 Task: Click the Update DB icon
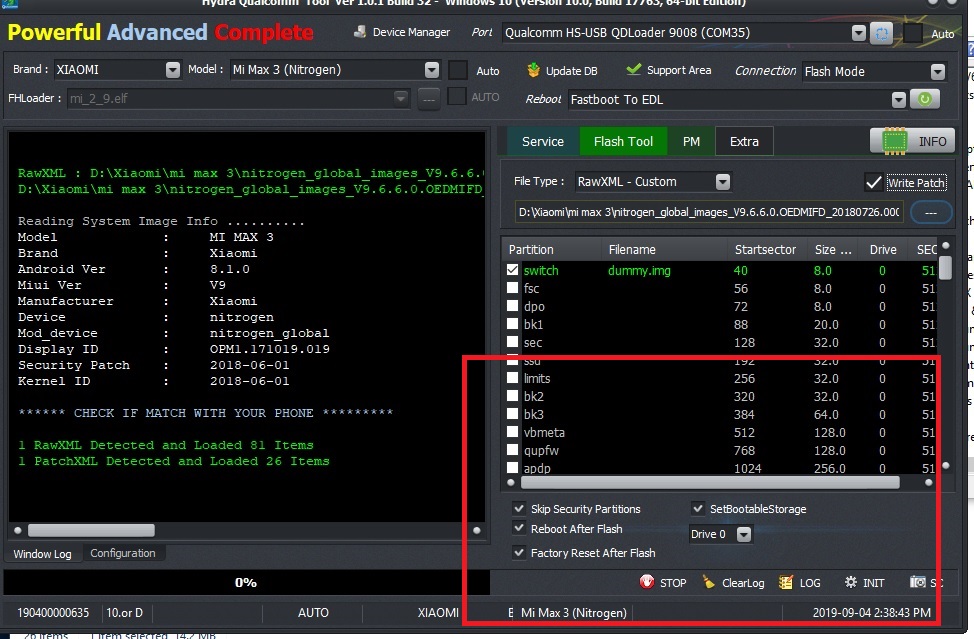tap(533, 70)
